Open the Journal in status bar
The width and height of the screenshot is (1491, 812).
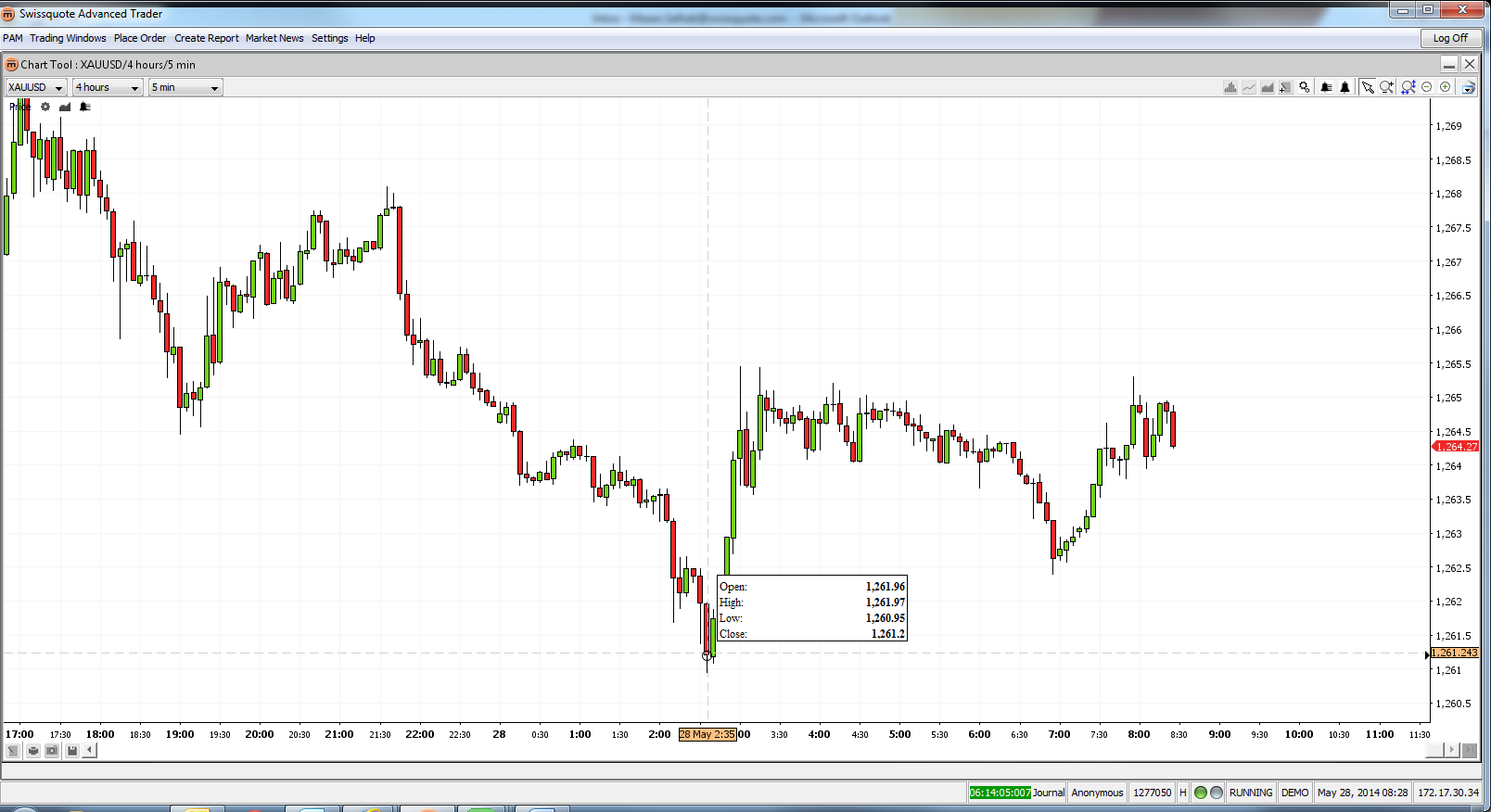pyautogui.click(x=1049, y=793)
